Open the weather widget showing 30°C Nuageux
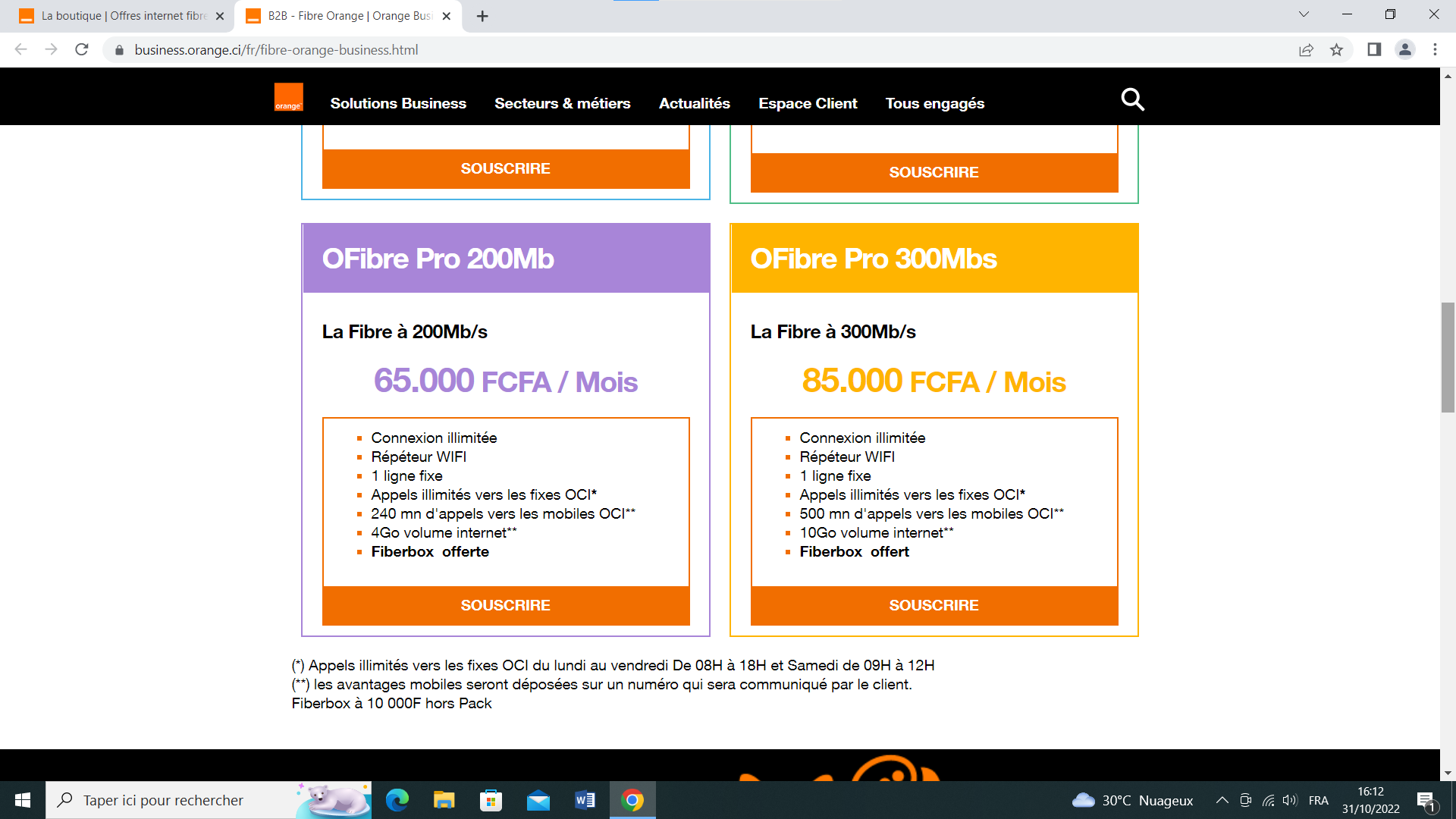The height and width of the screenshot is (819, 1456). pyautogui.click(x=1133, y=800)
